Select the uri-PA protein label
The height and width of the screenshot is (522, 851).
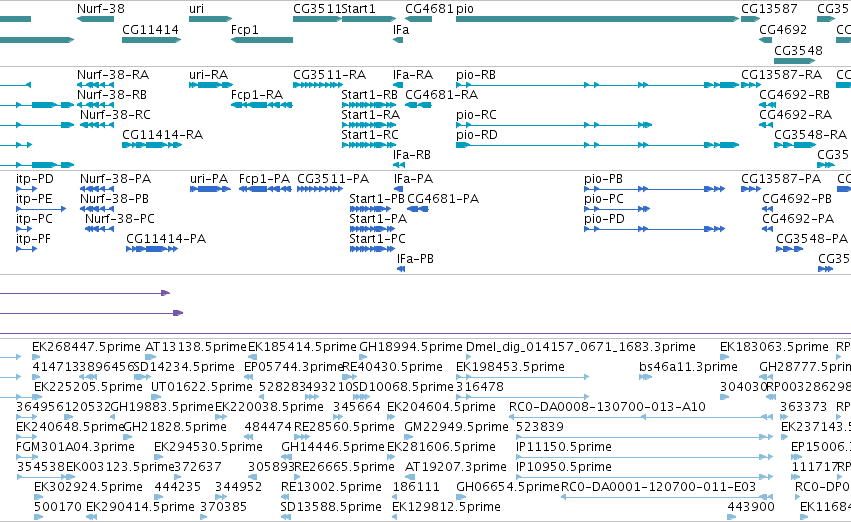(209, 179)
